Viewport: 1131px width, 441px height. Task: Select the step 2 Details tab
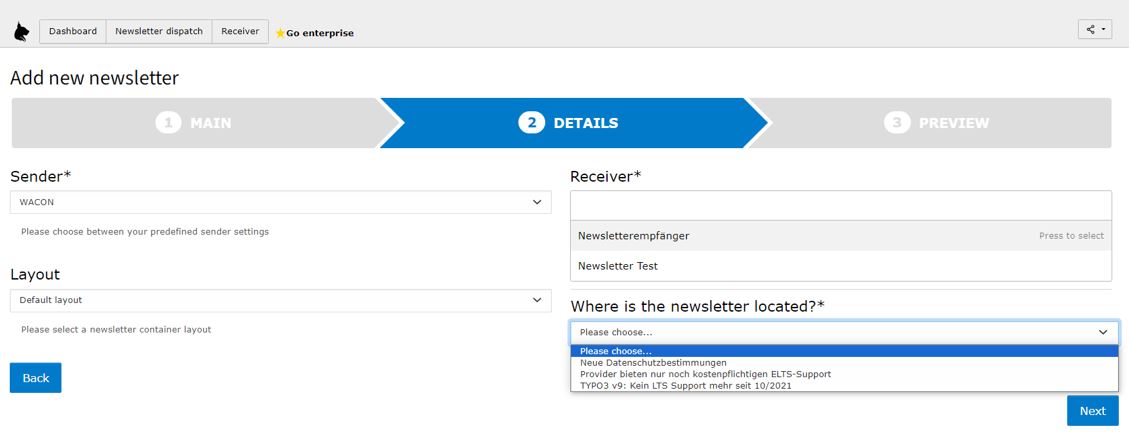(568, 123)
